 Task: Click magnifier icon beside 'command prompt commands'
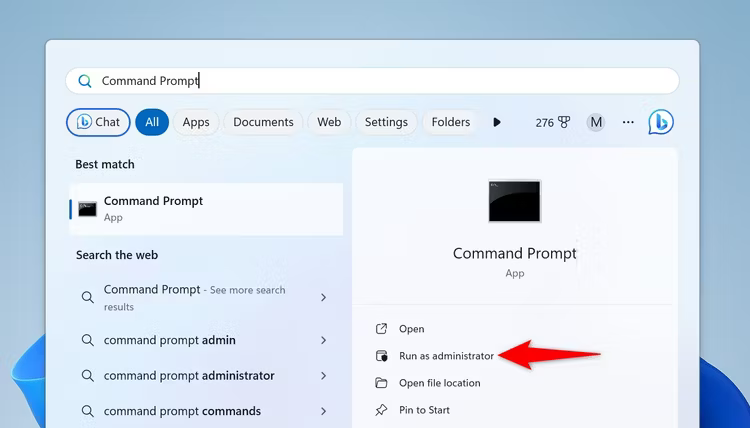(x=88, y=411)
